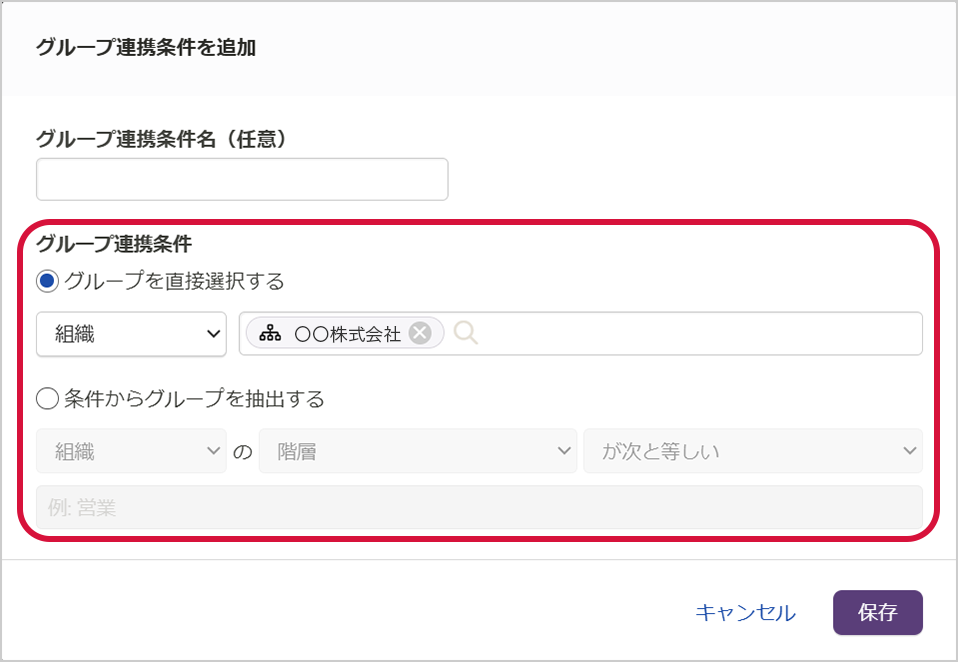The height and width of the screenshot is (662, 958).
Task: Click the の text between the dropdowns
Action: click(242, 452)
